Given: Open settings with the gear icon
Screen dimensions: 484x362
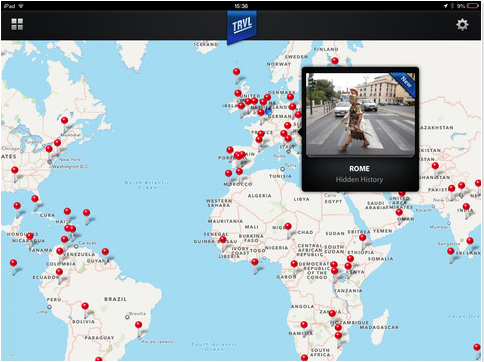Looking at the screenshot, I should (x=462, y=25).
